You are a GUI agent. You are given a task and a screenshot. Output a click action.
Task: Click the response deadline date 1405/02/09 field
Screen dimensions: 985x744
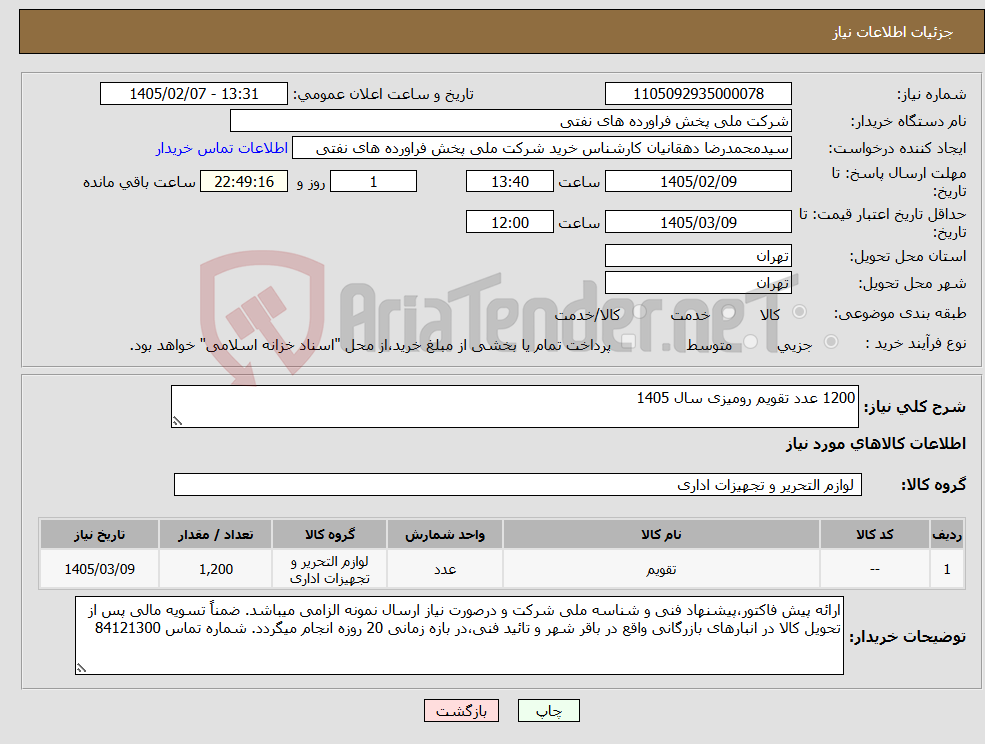click(698, 182)
